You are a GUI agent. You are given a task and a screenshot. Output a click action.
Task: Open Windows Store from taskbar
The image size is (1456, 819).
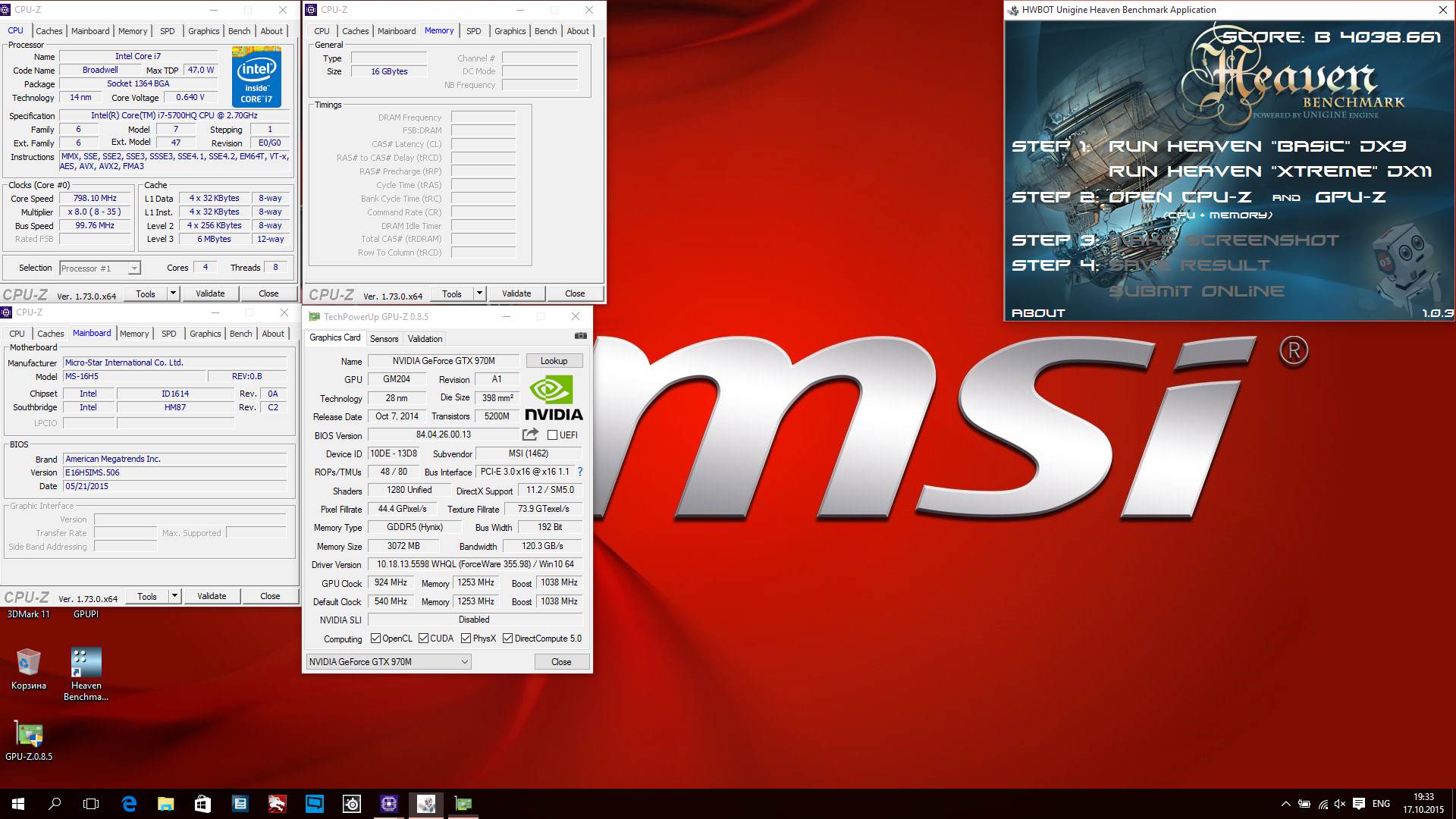(x=202, y=804)
